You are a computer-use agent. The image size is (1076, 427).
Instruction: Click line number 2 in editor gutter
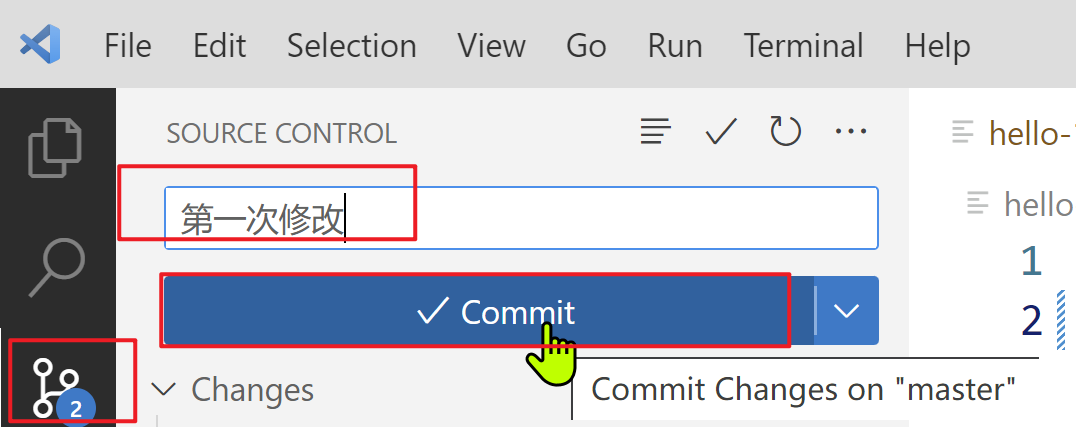(1031, 320)
